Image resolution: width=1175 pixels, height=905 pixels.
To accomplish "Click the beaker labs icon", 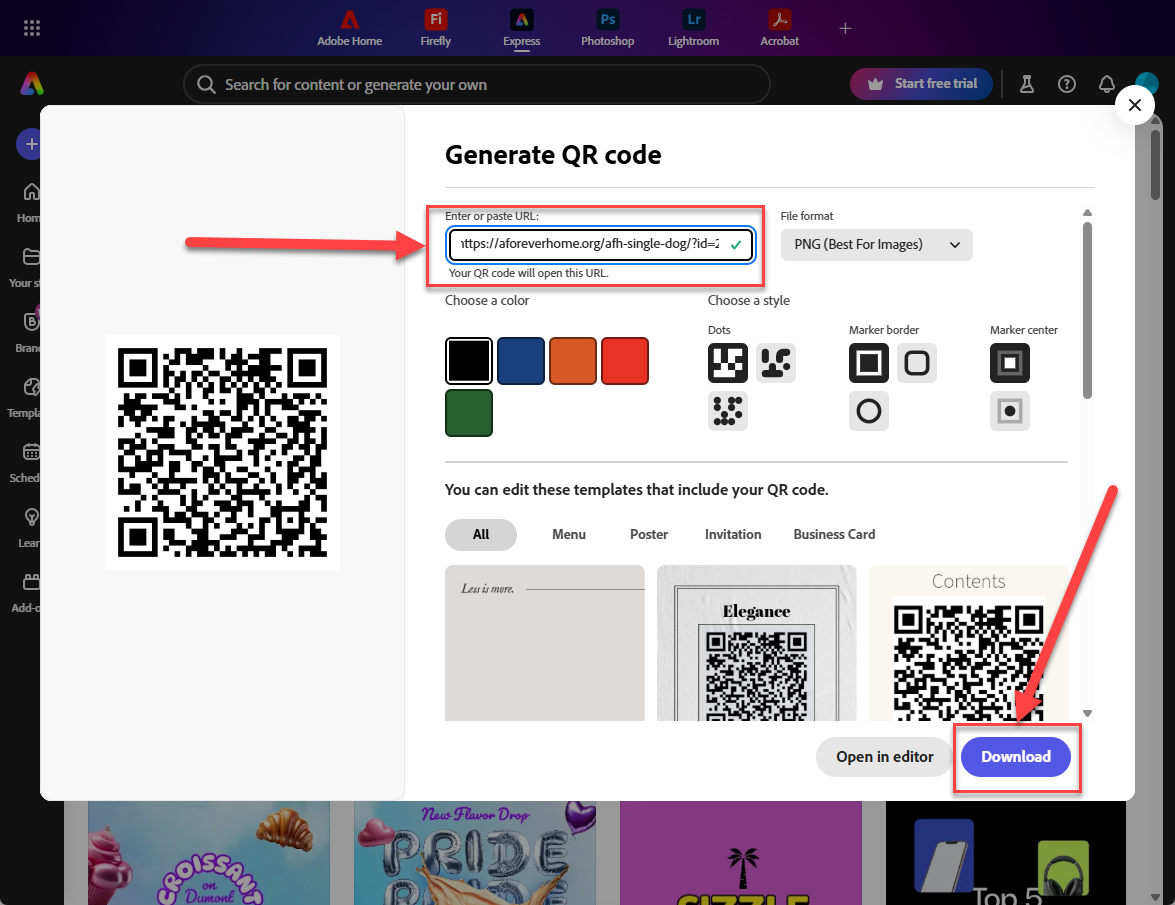I will coord(1026,84).
